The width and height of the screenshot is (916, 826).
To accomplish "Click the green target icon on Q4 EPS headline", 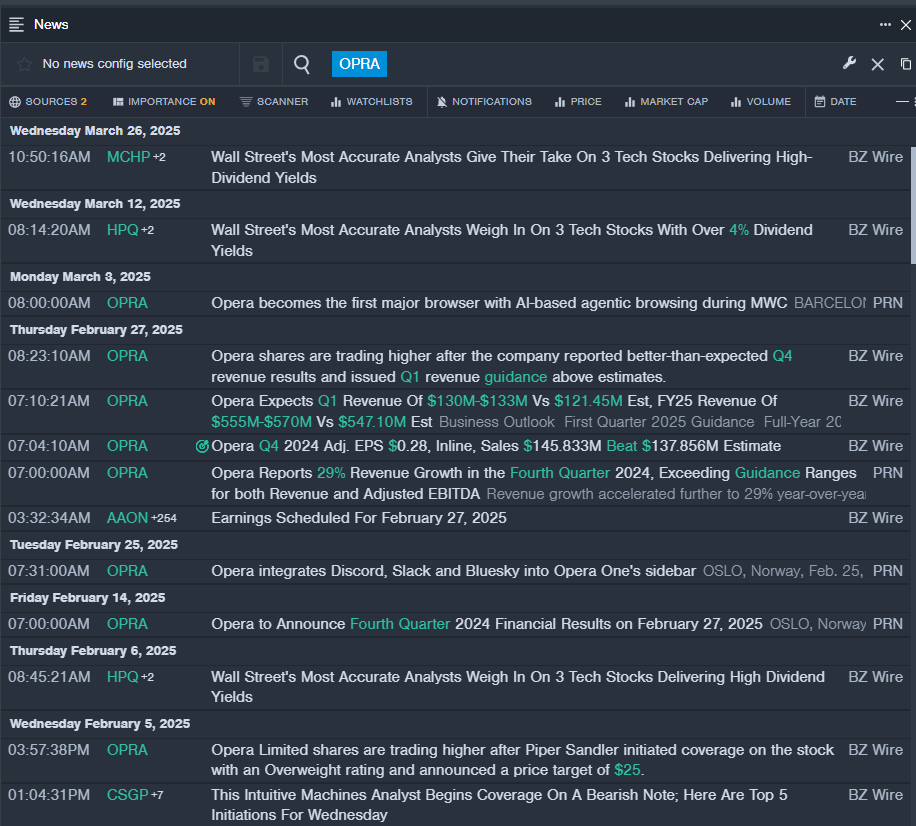I will 202,447.
